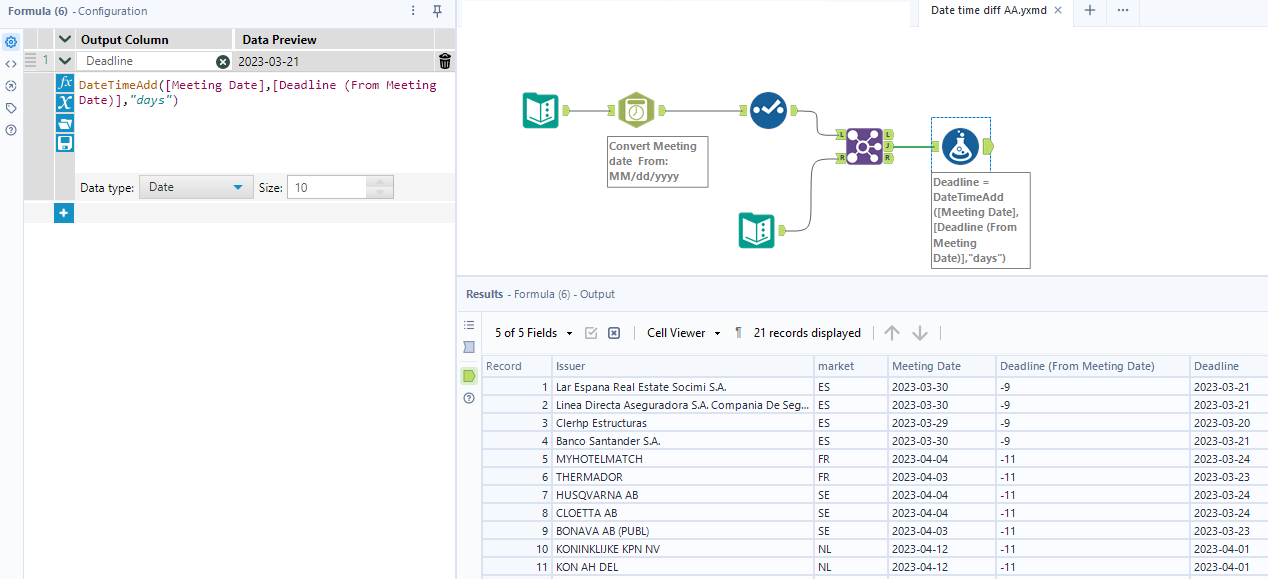1268x579 pixels.
Task: Select all fields using the checkmark box
Action: (592, 333)
